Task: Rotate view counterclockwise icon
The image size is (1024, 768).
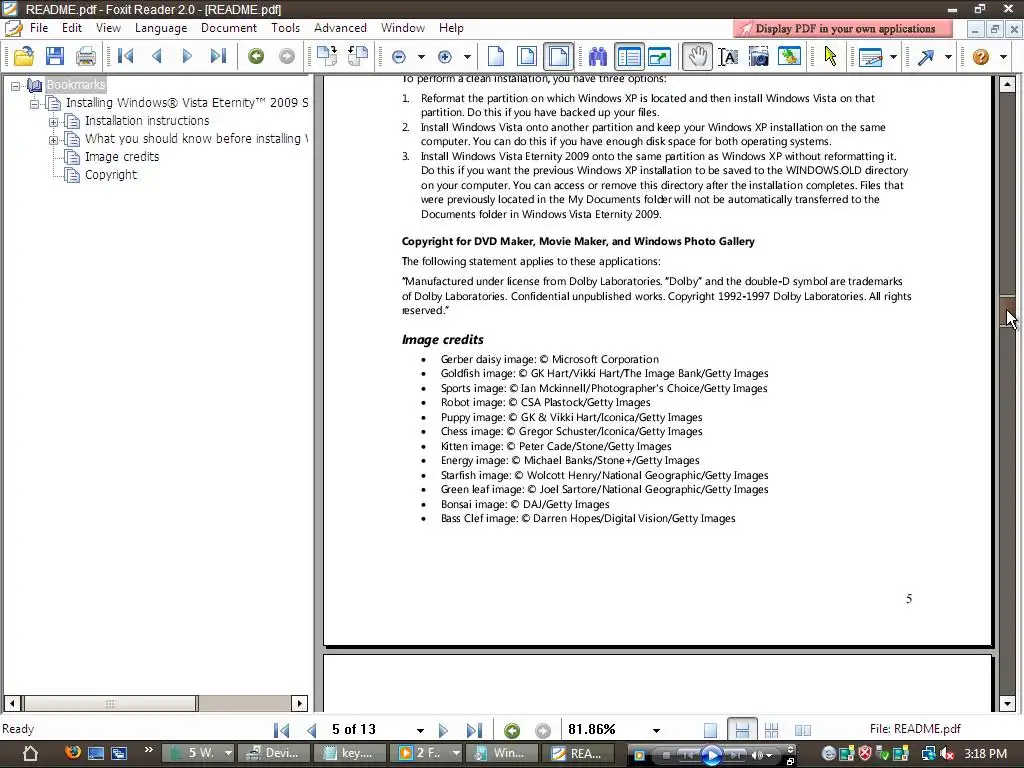Action: 358,57
